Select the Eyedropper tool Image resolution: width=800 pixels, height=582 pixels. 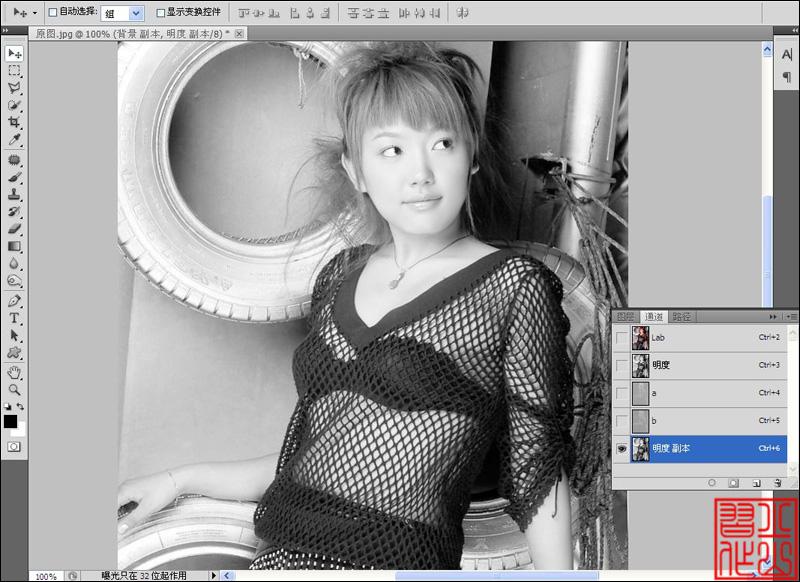coord(14,139)
